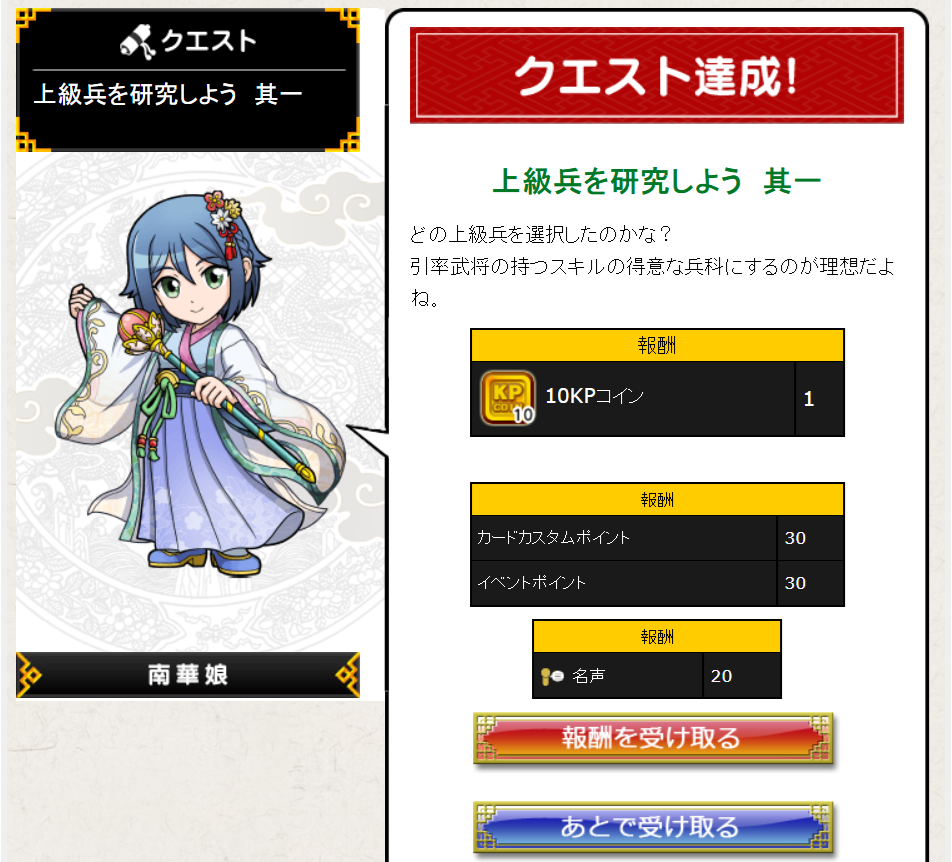Click the quest name in the black panel

pyautogui.click(x=168, y=94)
